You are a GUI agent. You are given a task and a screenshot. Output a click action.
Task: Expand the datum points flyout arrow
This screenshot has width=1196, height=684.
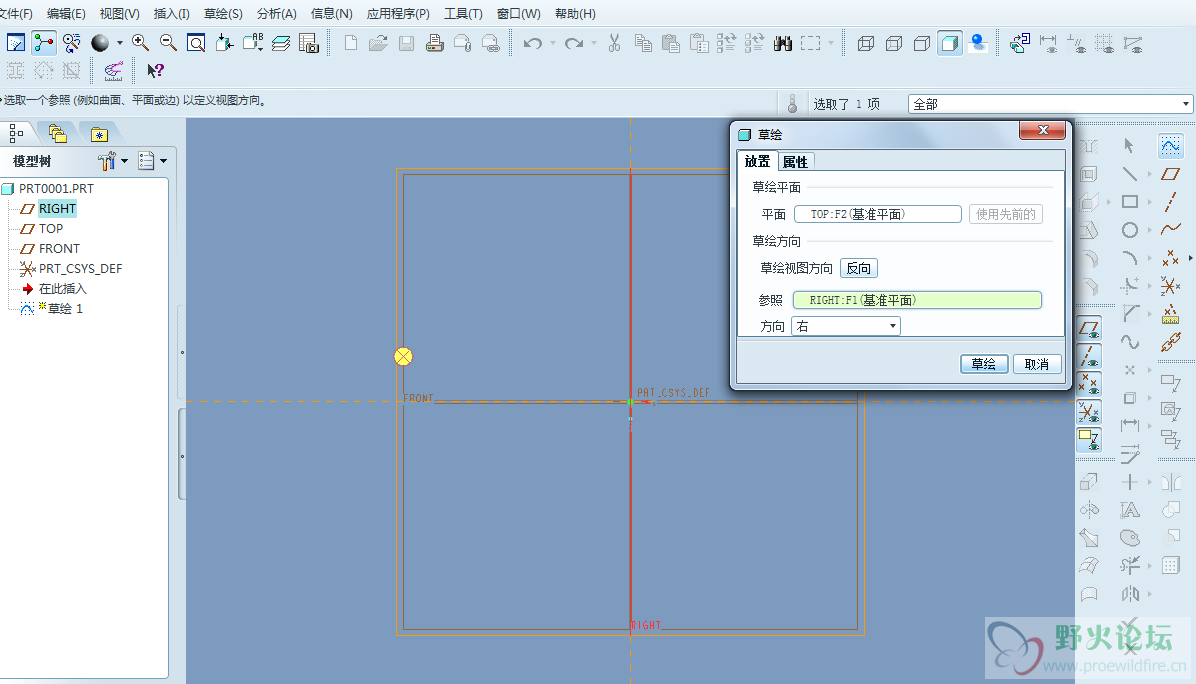1191,258
